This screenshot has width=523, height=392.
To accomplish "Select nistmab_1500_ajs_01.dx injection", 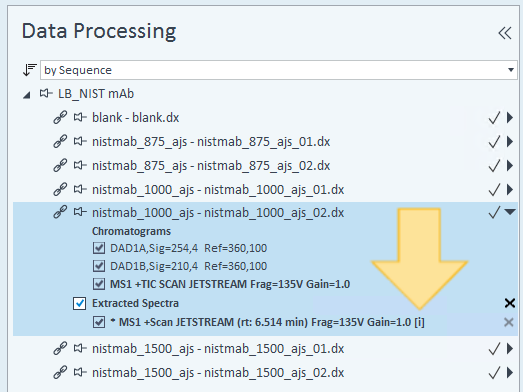I will tap(218, 349).
